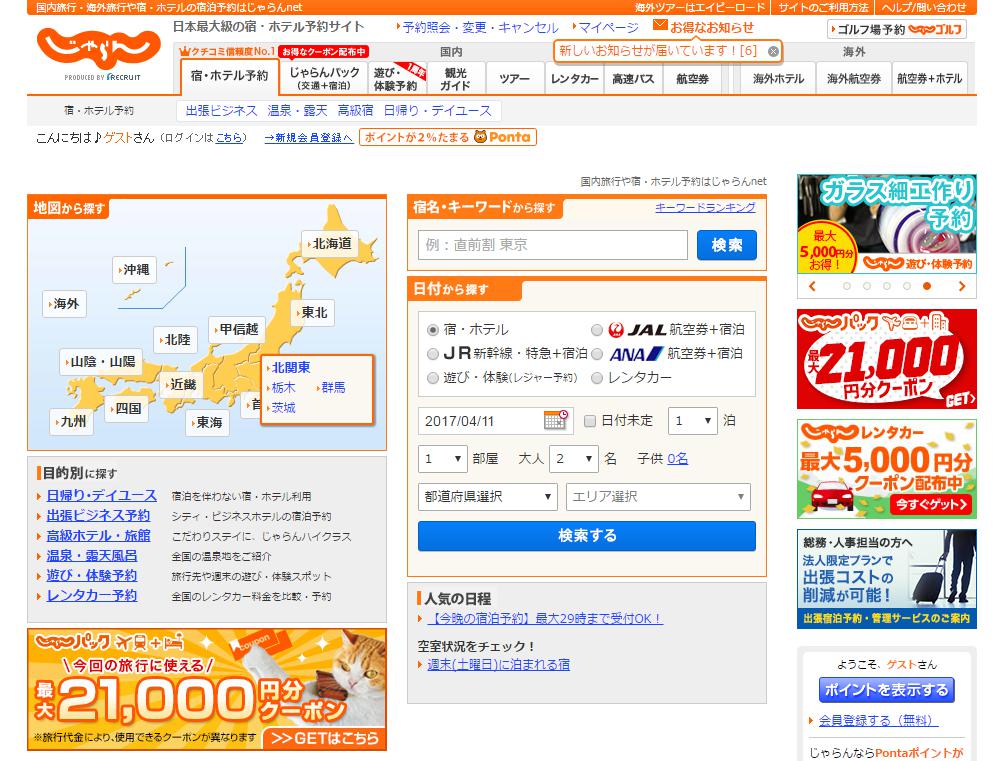The height and width of the screenshot is (761, 996).
Task: Choose 茨城 in 北関東 popup
Action: (x=283, y=408)
